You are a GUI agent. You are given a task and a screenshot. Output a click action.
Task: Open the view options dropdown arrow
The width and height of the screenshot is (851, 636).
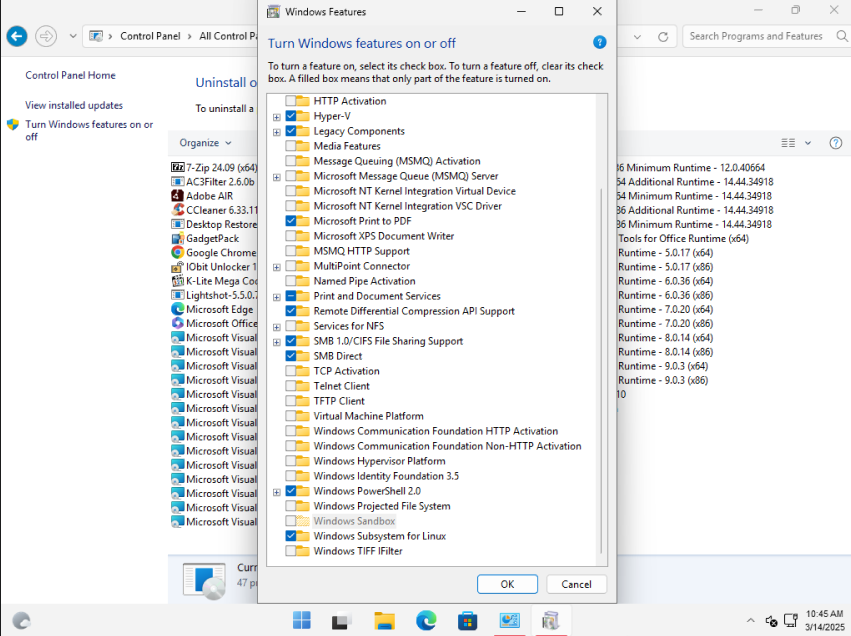808,143
